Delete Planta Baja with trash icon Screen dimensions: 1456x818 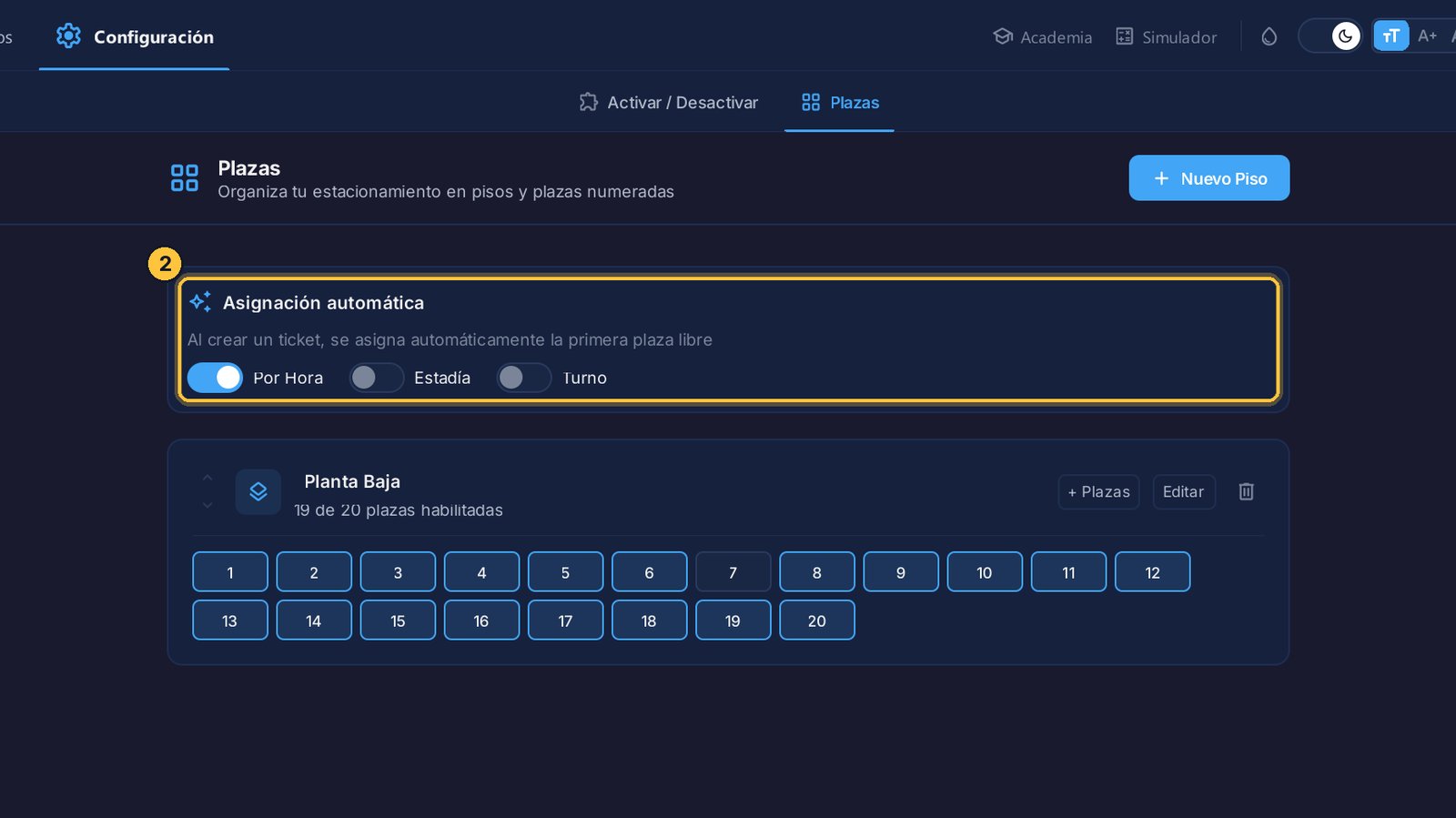pos(1247,491)
